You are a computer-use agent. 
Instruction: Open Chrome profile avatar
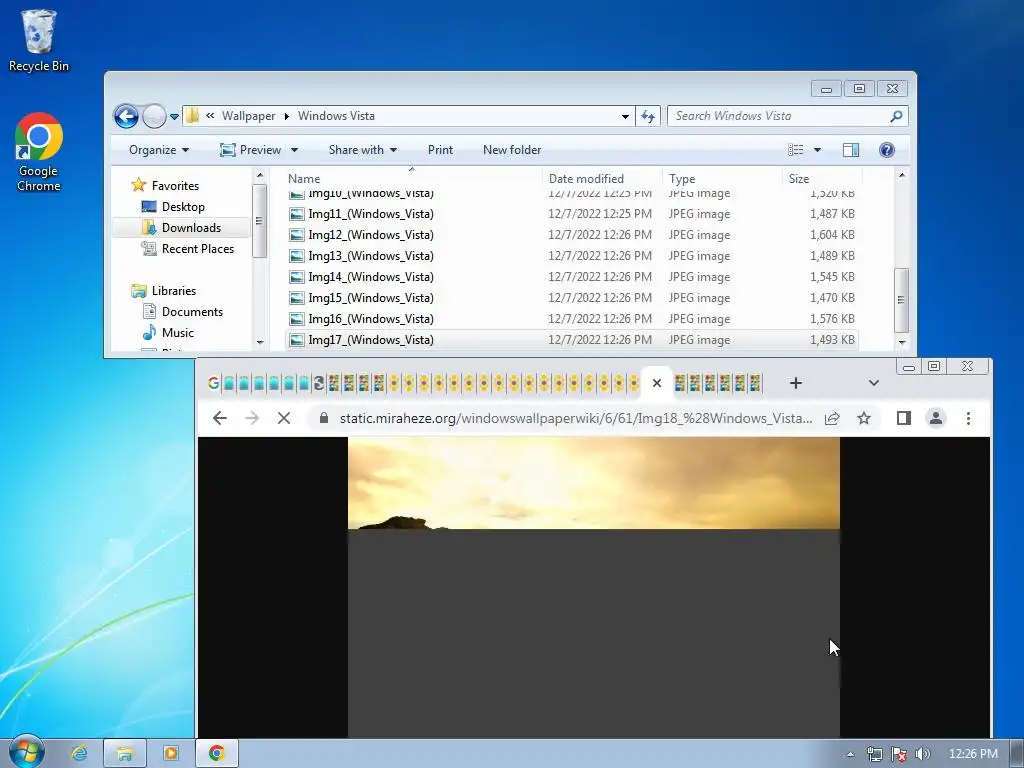tap(936, 419)
